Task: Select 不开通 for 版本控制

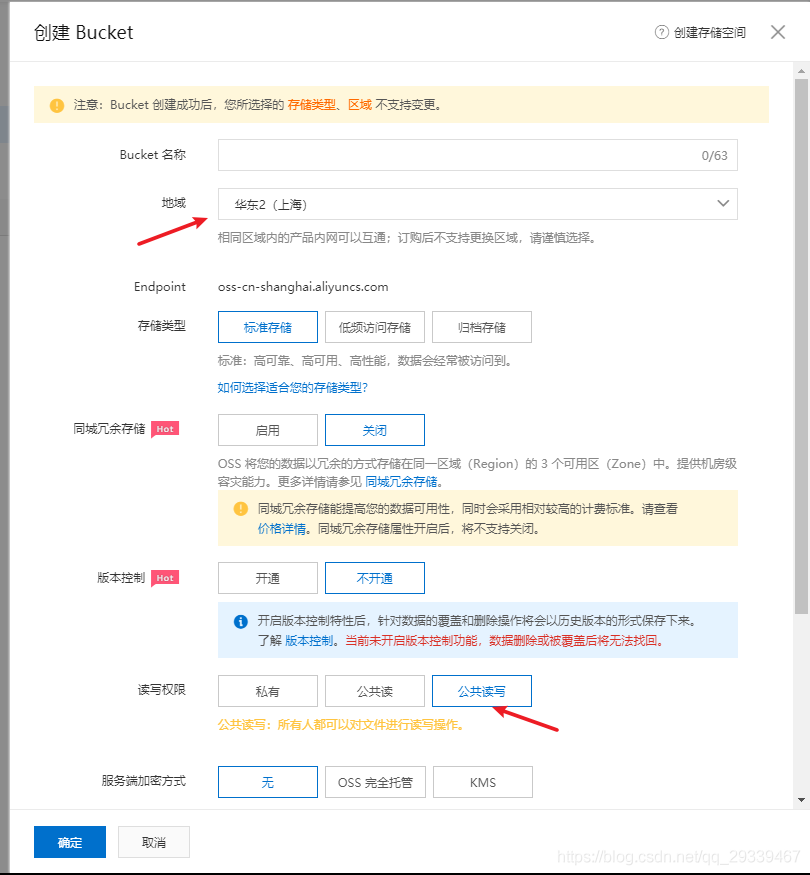Action: coord(375,578)
